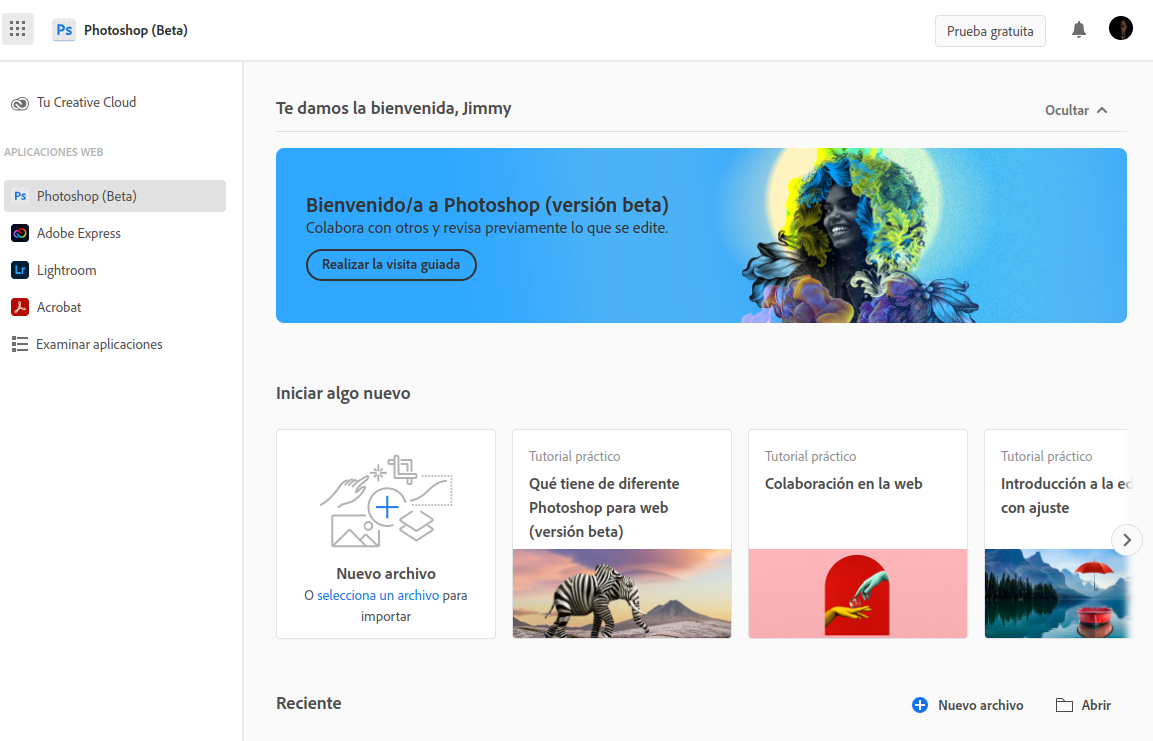Select Photoshop (Beta) in sidebar
Viewport: 1153px width, 741px height.
(115, 196)
